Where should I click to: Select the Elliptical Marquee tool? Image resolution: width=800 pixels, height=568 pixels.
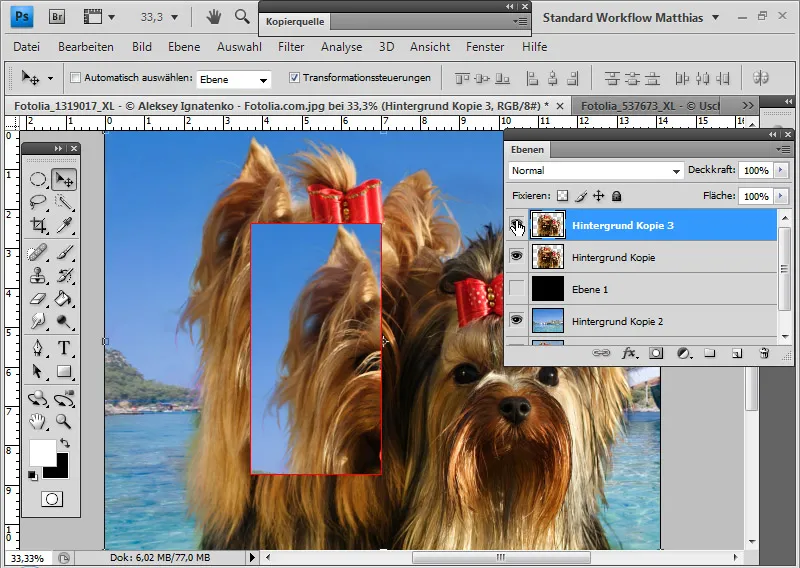click(x=38, y=180)
